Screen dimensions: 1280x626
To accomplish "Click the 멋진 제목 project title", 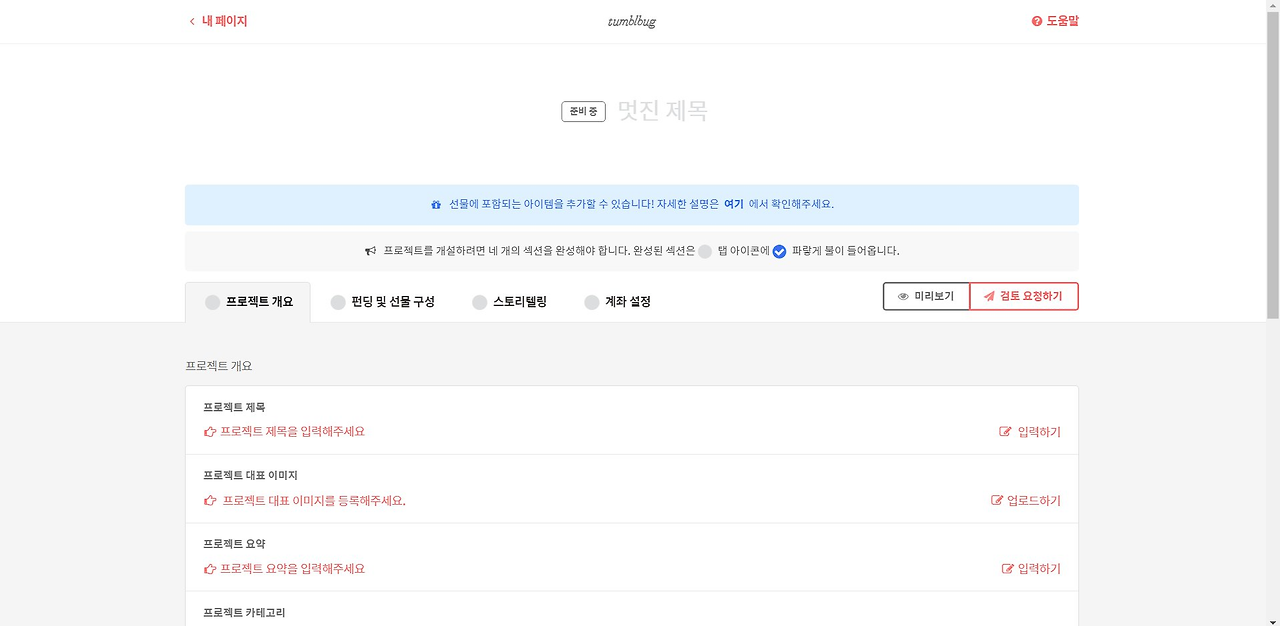I will click(662, 110).
